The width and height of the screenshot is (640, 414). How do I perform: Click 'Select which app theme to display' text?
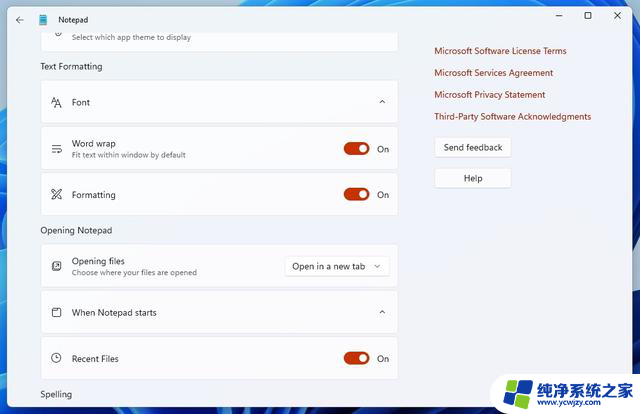click(x=131, y=37)
